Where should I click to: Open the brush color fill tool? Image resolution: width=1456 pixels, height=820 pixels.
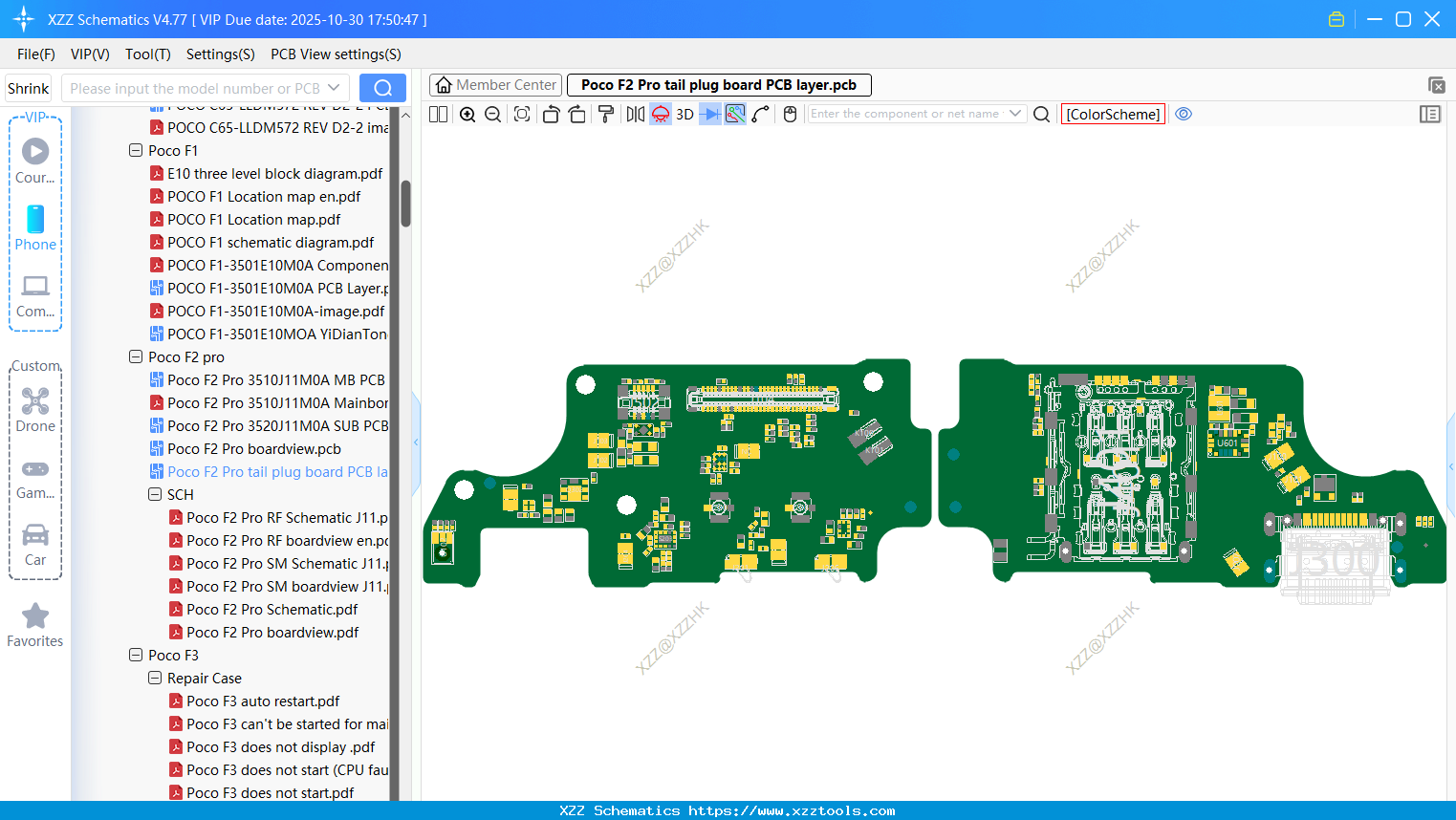(x=606, y=114)
